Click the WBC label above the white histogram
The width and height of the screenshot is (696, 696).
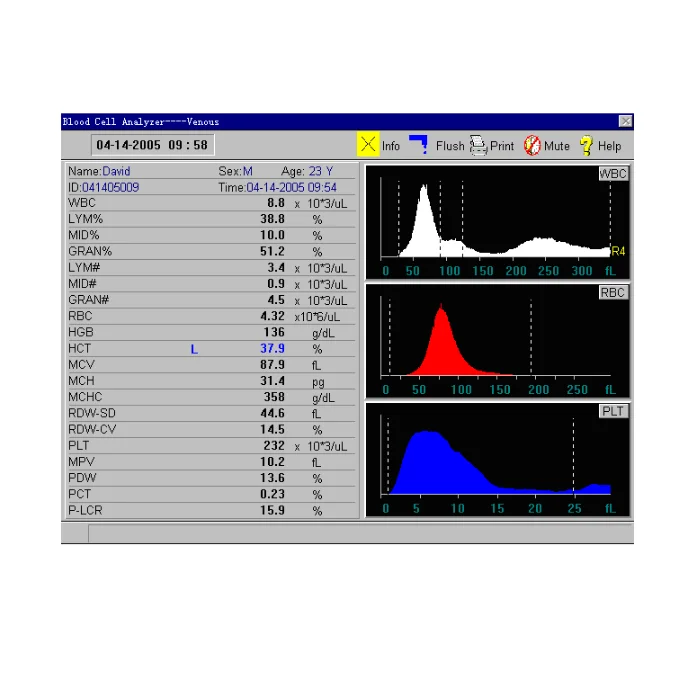[613, 174]
